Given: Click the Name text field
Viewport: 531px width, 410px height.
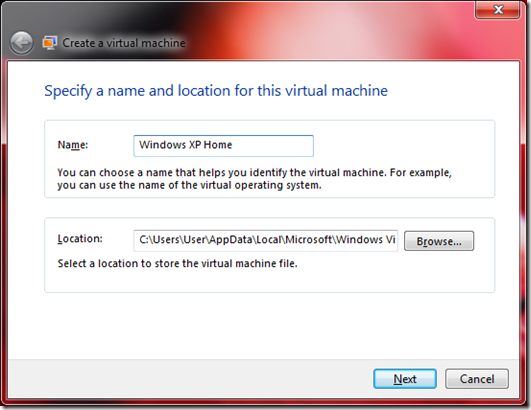Looking at the screenshot, I should (x=224, y=146).
